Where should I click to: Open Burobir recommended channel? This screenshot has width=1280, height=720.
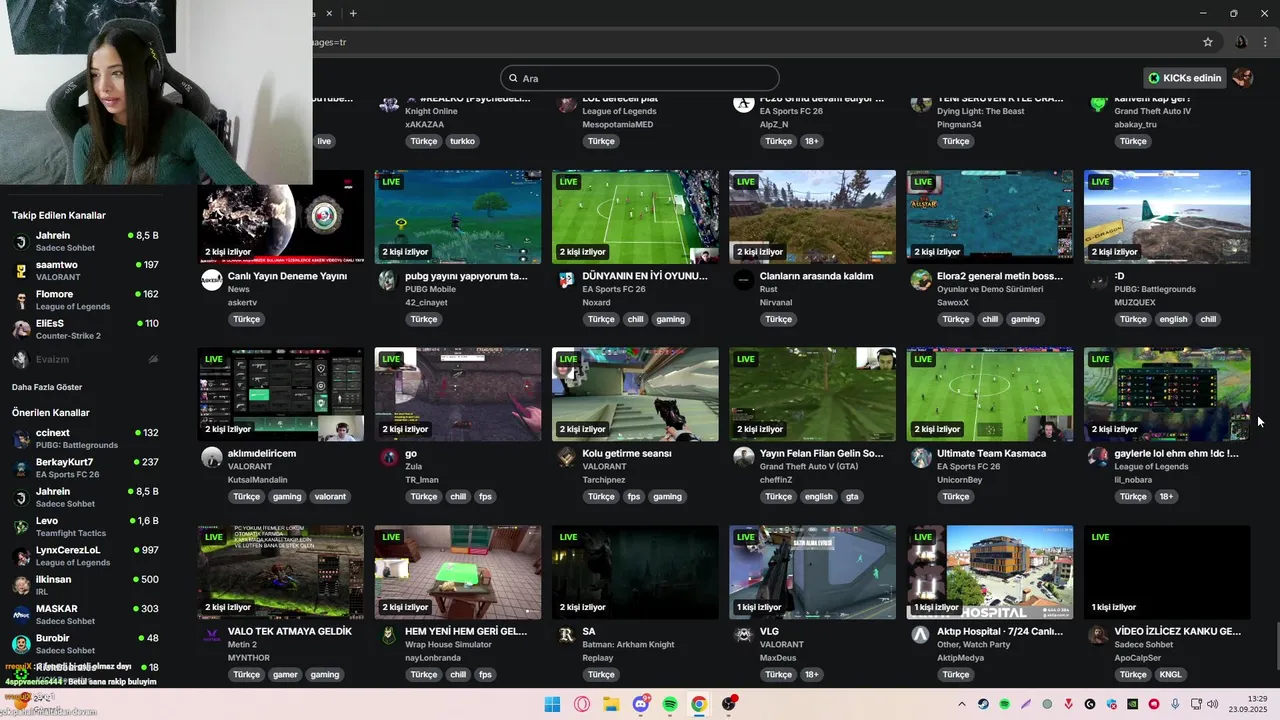85,644
